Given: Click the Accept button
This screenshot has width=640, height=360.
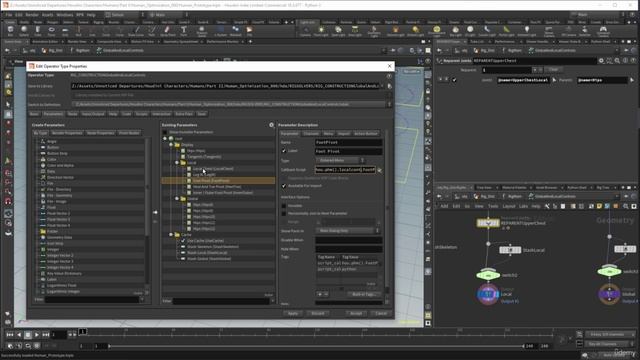Looking at the screenshot, I should 356,313.
